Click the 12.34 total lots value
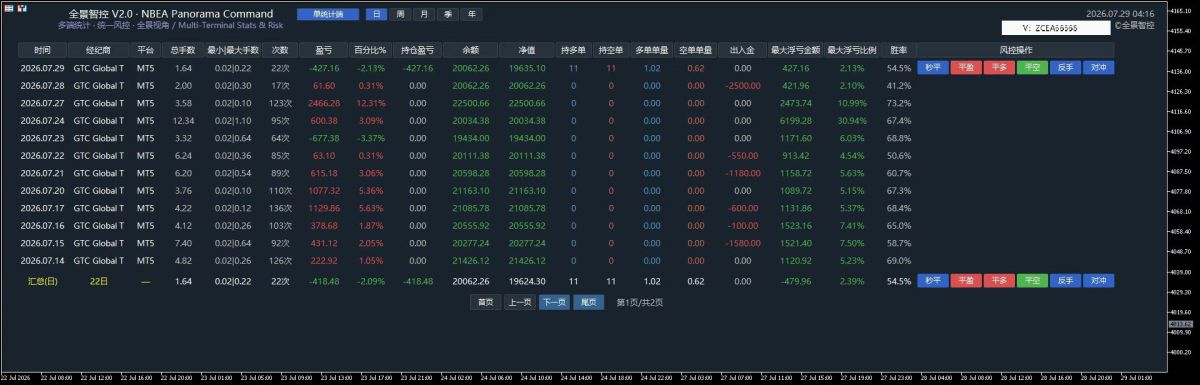Screen dimensions: 1200x385 click(183, 120)
